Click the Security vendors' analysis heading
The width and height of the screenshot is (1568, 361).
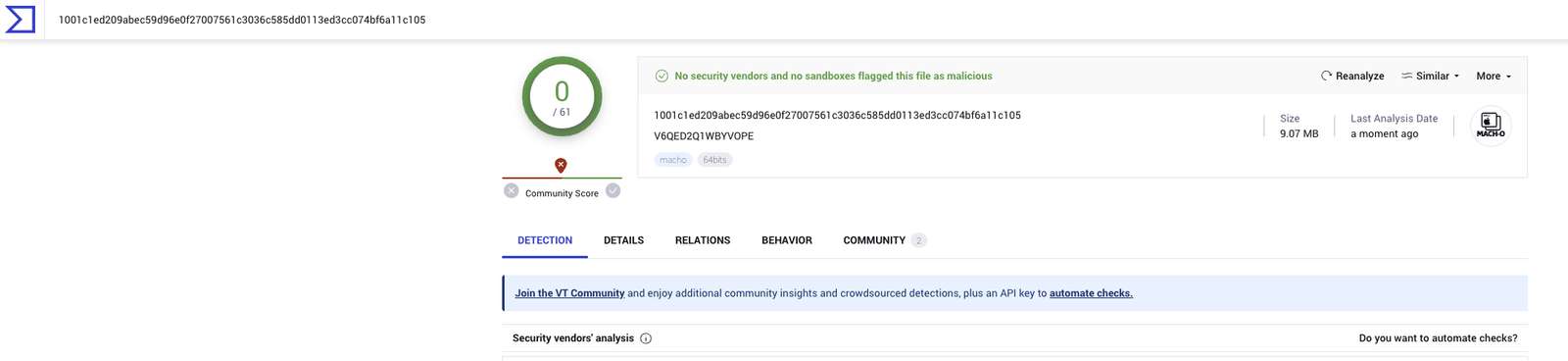(573, 338)
